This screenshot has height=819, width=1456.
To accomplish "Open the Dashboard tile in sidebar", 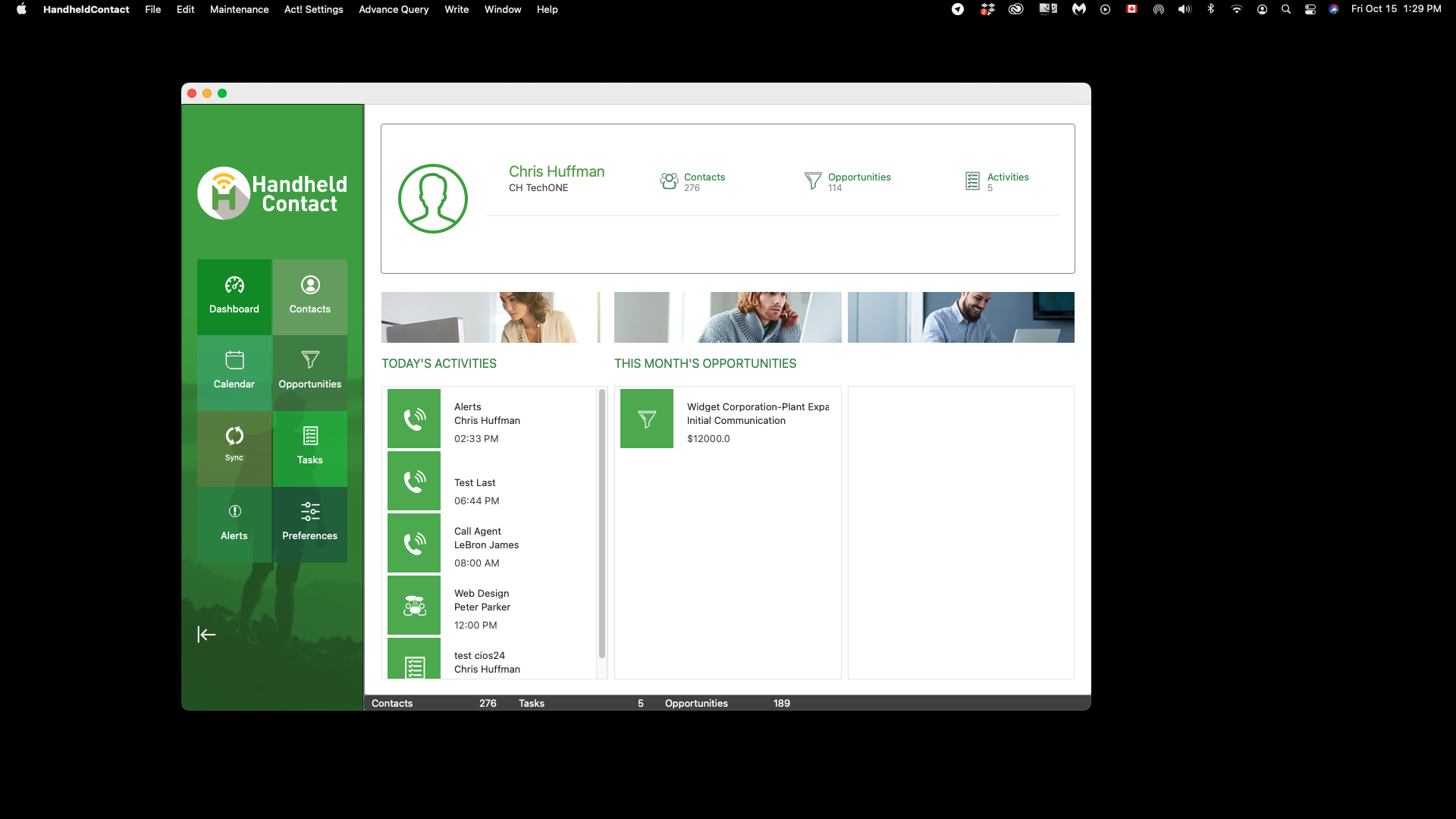I will coord(234,297).
